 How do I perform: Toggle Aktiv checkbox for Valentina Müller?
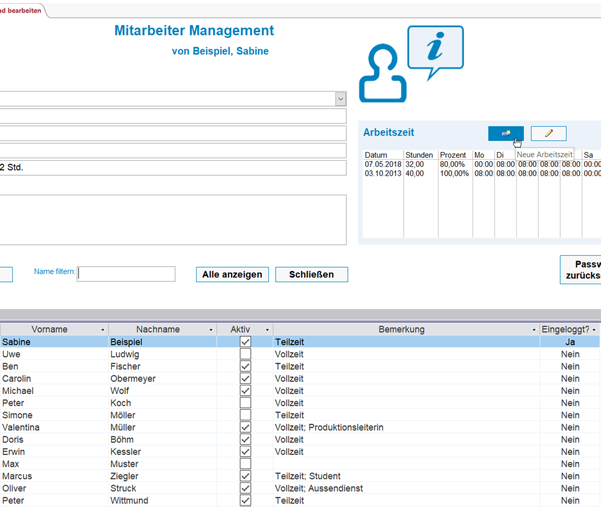245,427
